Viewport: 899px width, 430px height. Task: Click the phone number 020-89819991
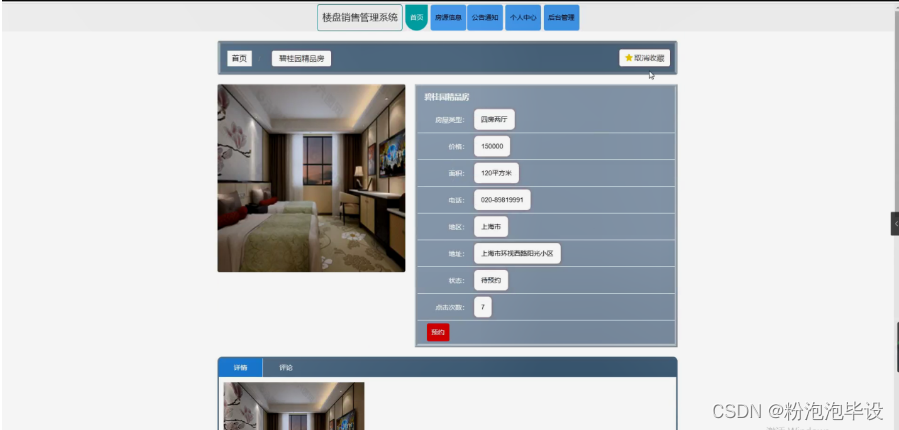click(x=502, y=200)
